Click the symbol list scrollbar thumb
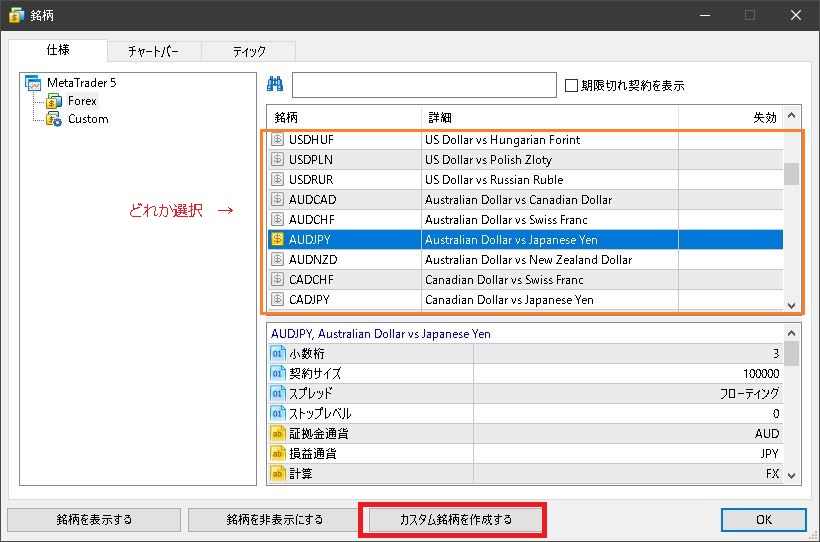820x542 pixels. 791,174
